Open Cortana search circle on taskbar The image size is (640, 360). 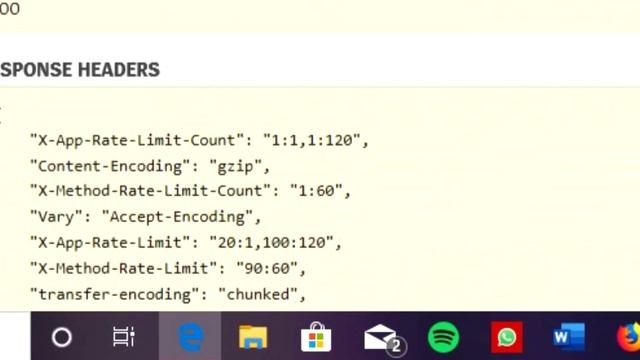62,337
